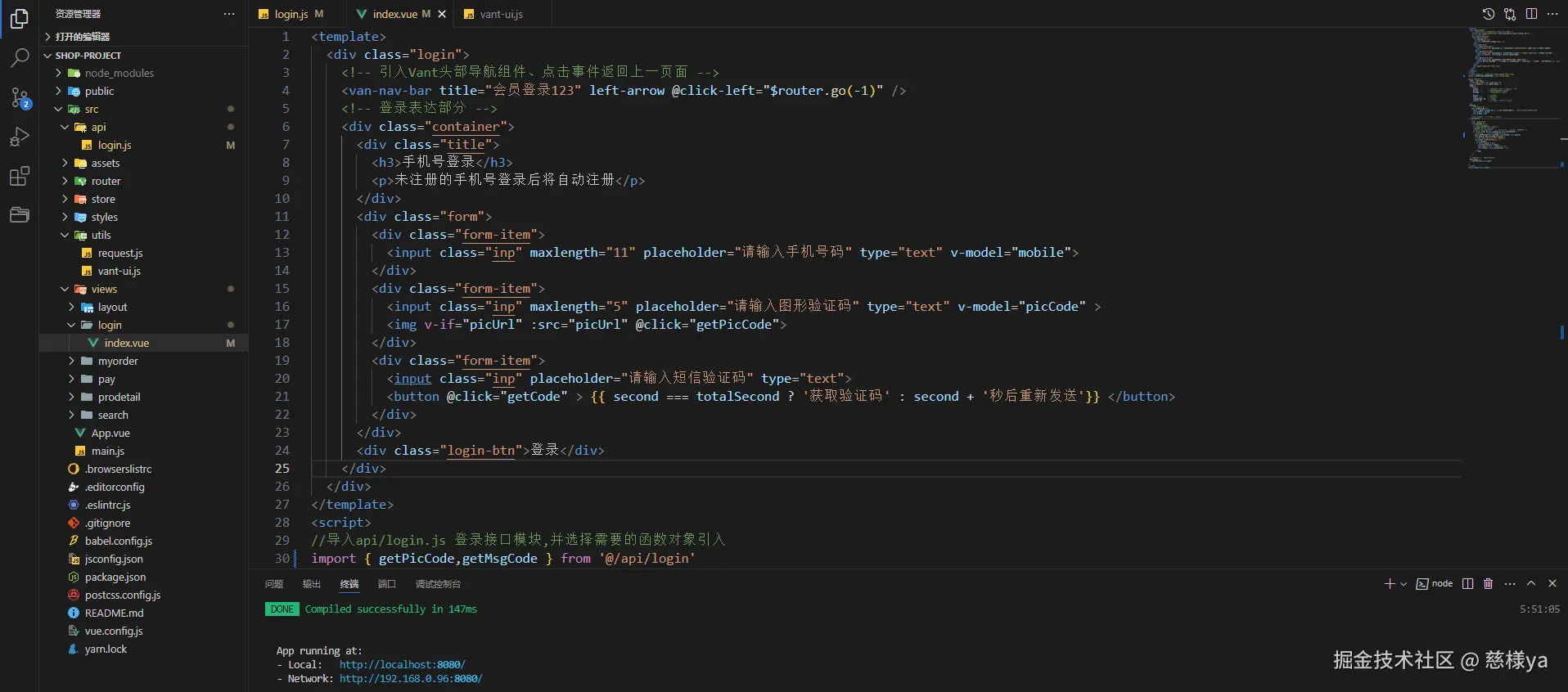Create a new terminal with plus icon
This screenshot has width=1568, height=692.
click(1390, 584)
